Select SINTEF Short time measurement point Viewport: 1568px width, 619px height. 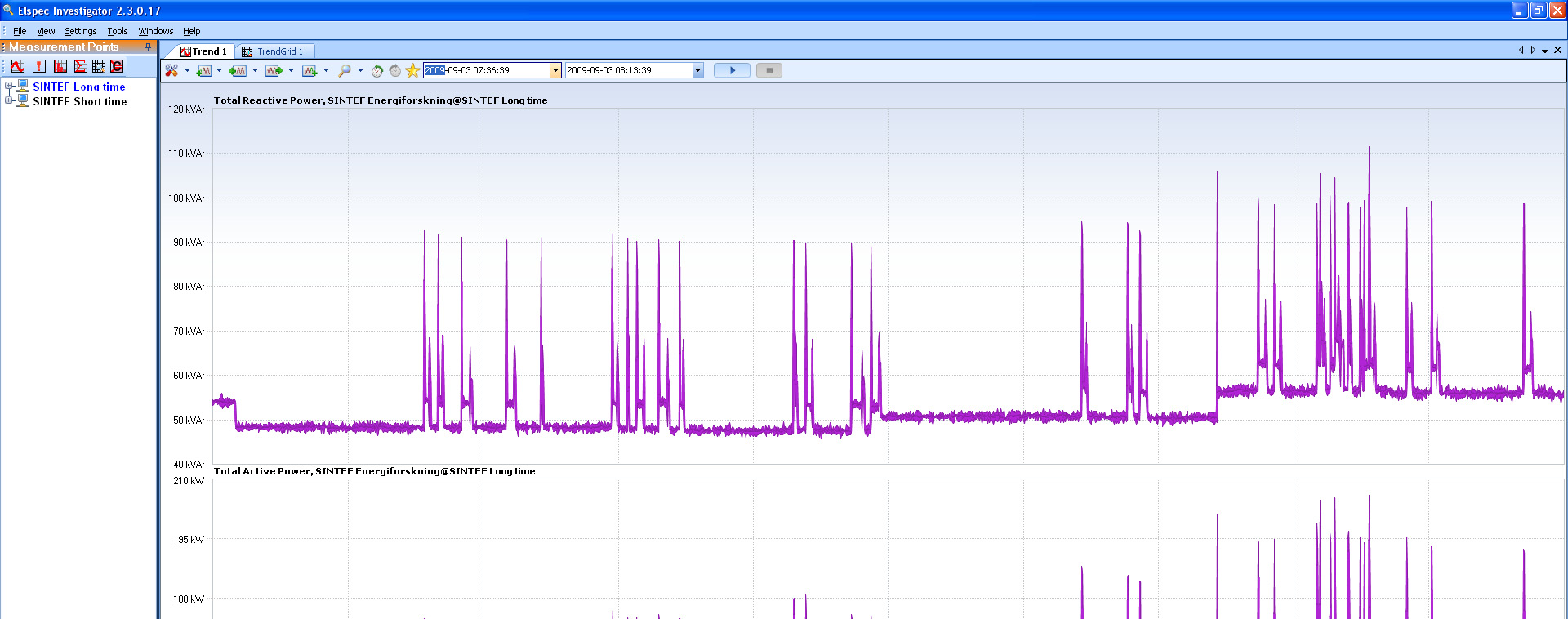(x=80, y=101)
